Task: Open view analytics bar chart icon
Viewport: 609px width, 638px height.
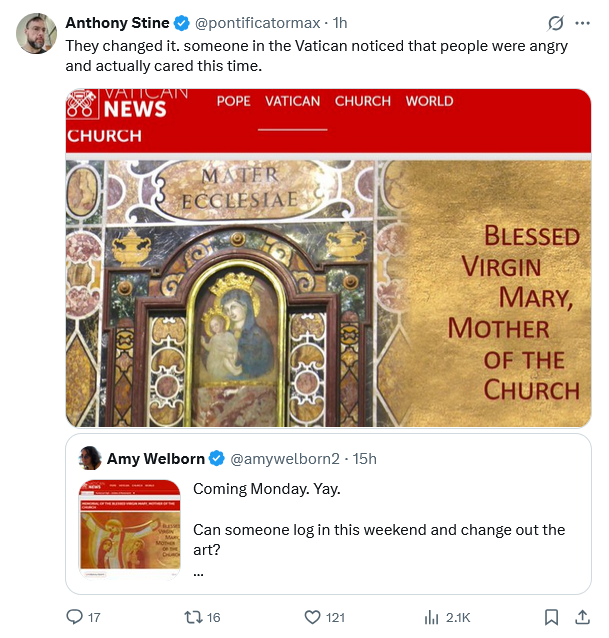Action: (432, 617)
